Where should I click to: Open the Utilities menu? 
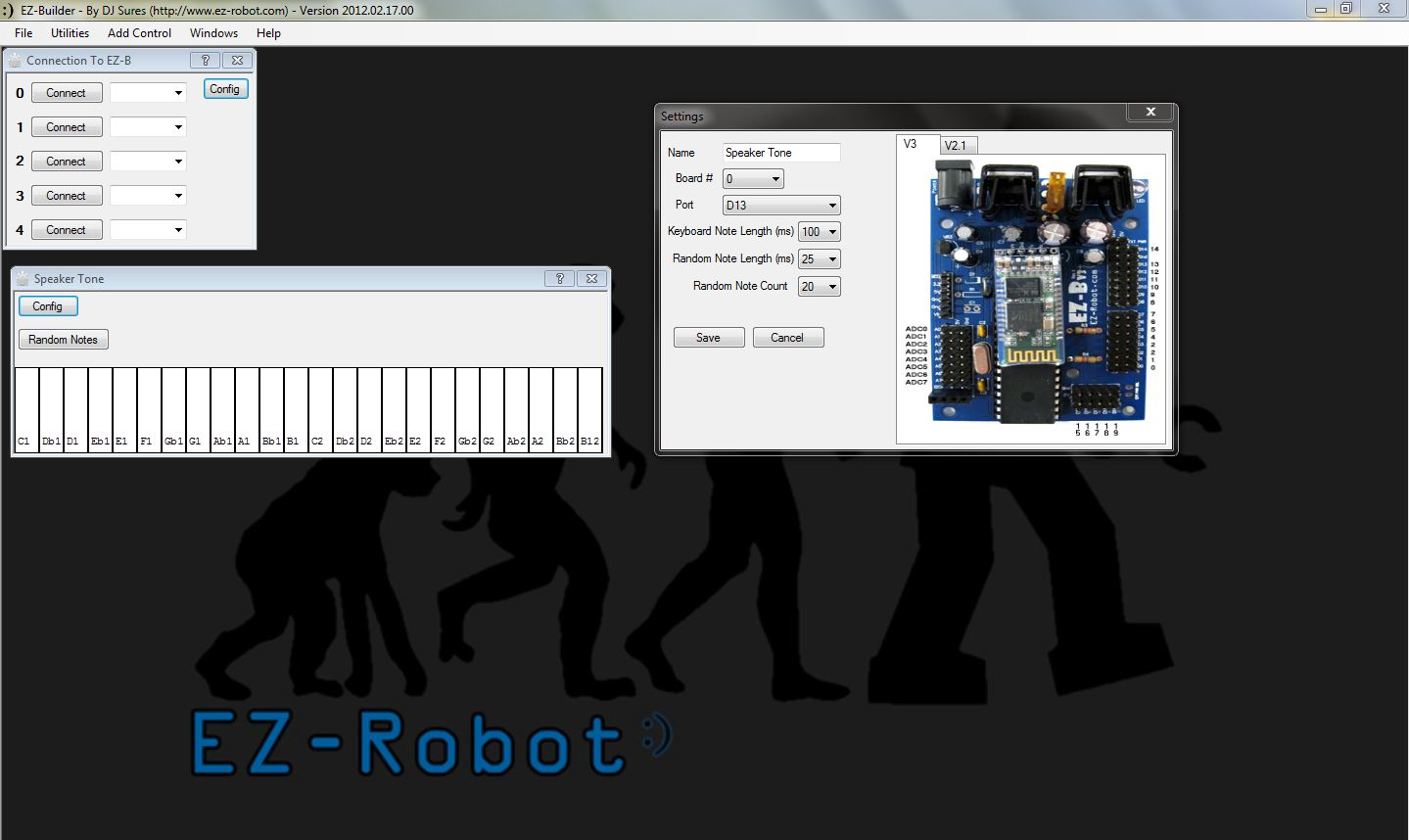click(x=70, y=32)
